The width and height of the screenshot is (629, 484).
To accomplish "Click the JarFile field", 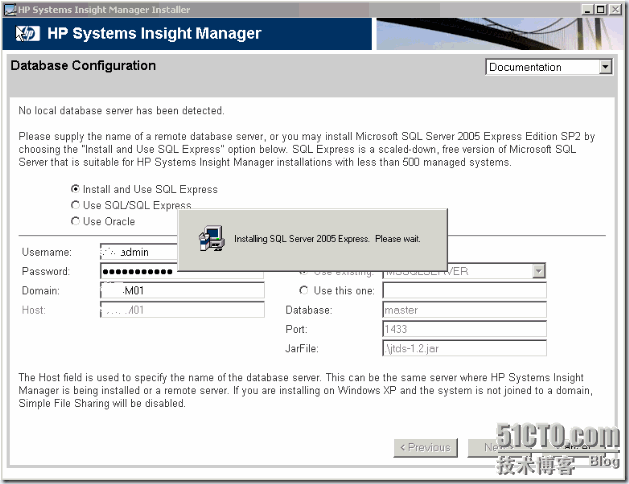I will pyautogui.click(x=465, y=348).
